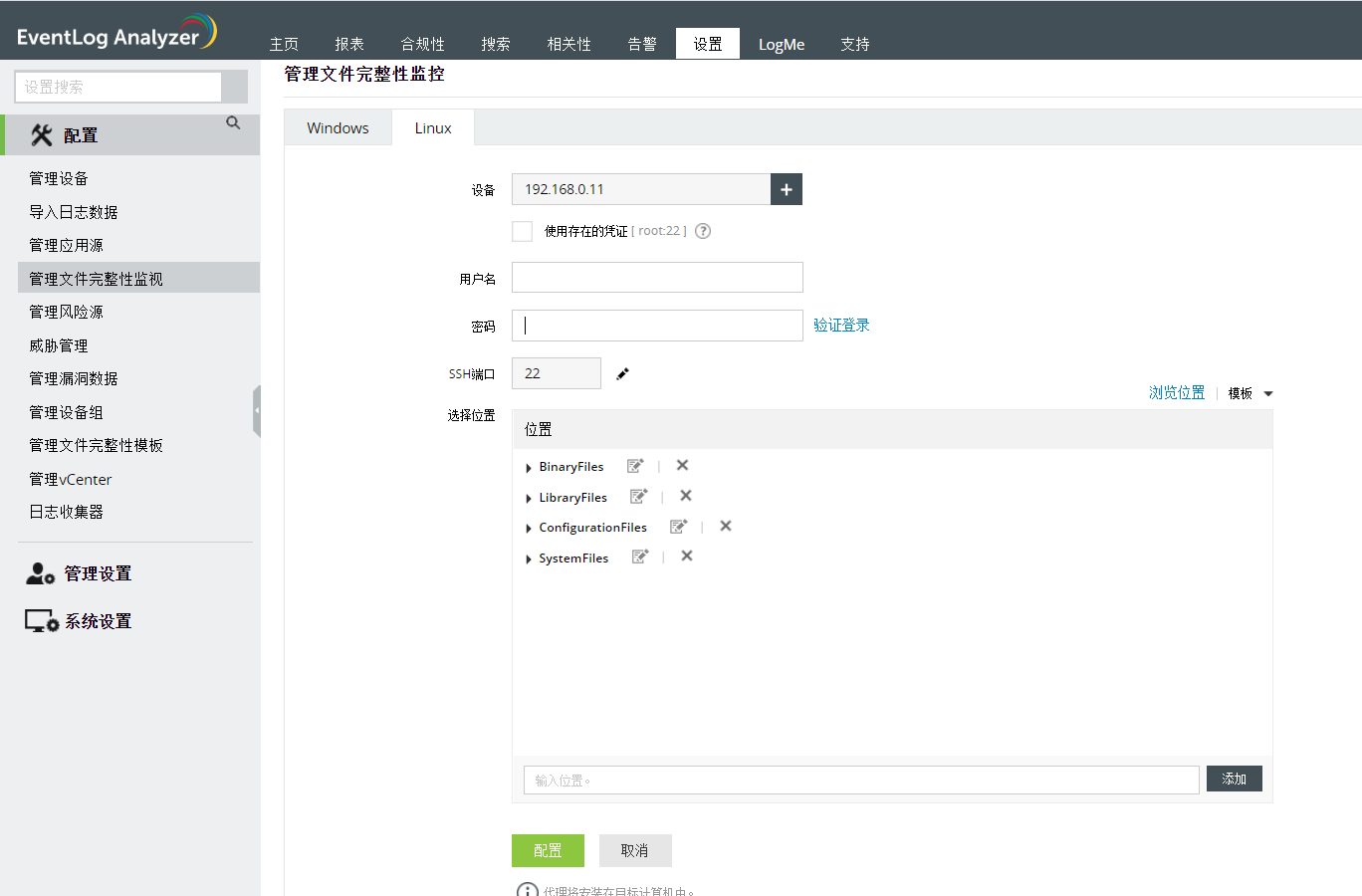Expand the ConfigurationFiles tree node
Viewport: 1362px width, 896px height.
coord(528,529)
